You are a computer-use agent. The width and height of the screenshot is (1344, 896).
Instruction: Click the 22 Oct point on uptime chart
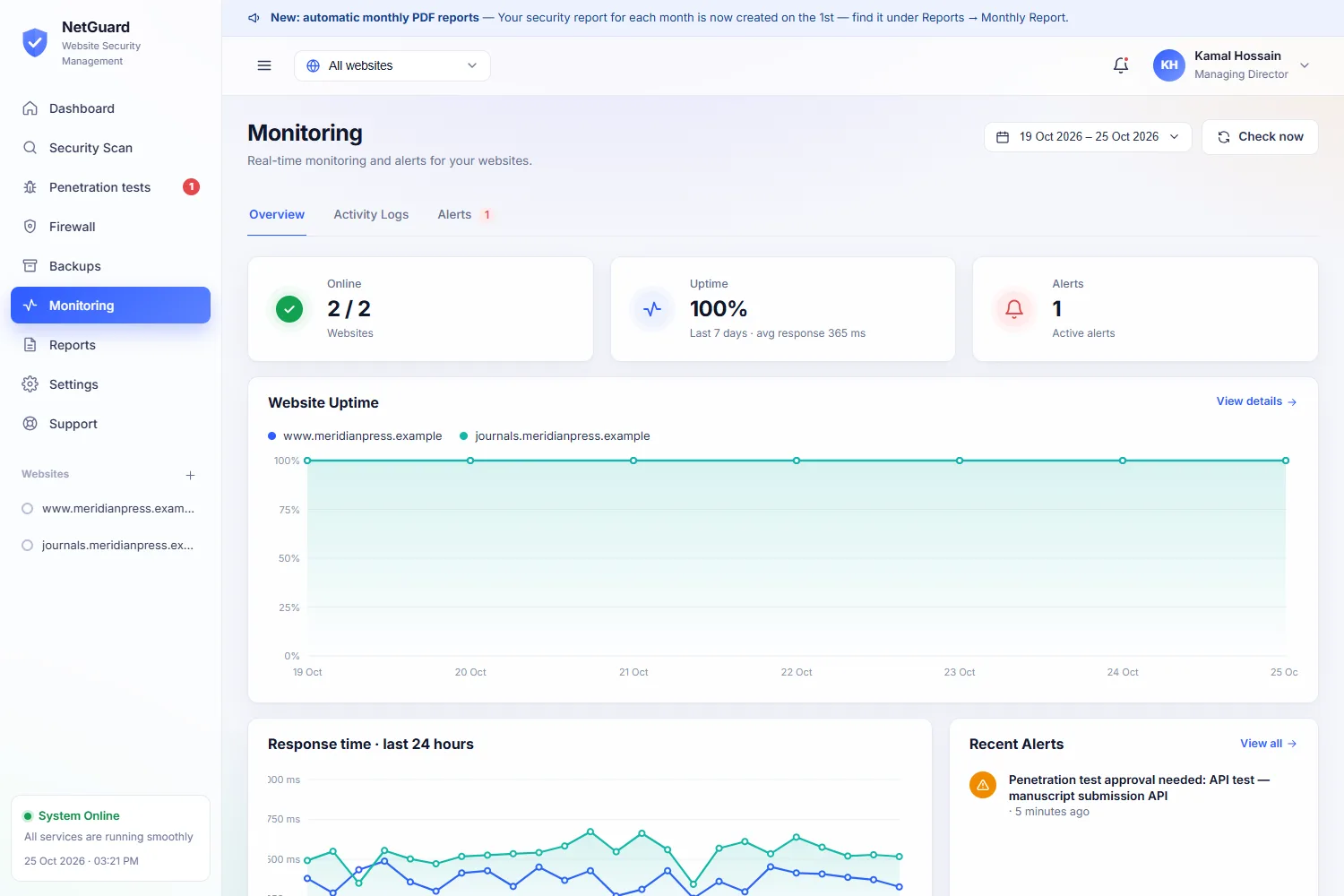click(797, 461)
